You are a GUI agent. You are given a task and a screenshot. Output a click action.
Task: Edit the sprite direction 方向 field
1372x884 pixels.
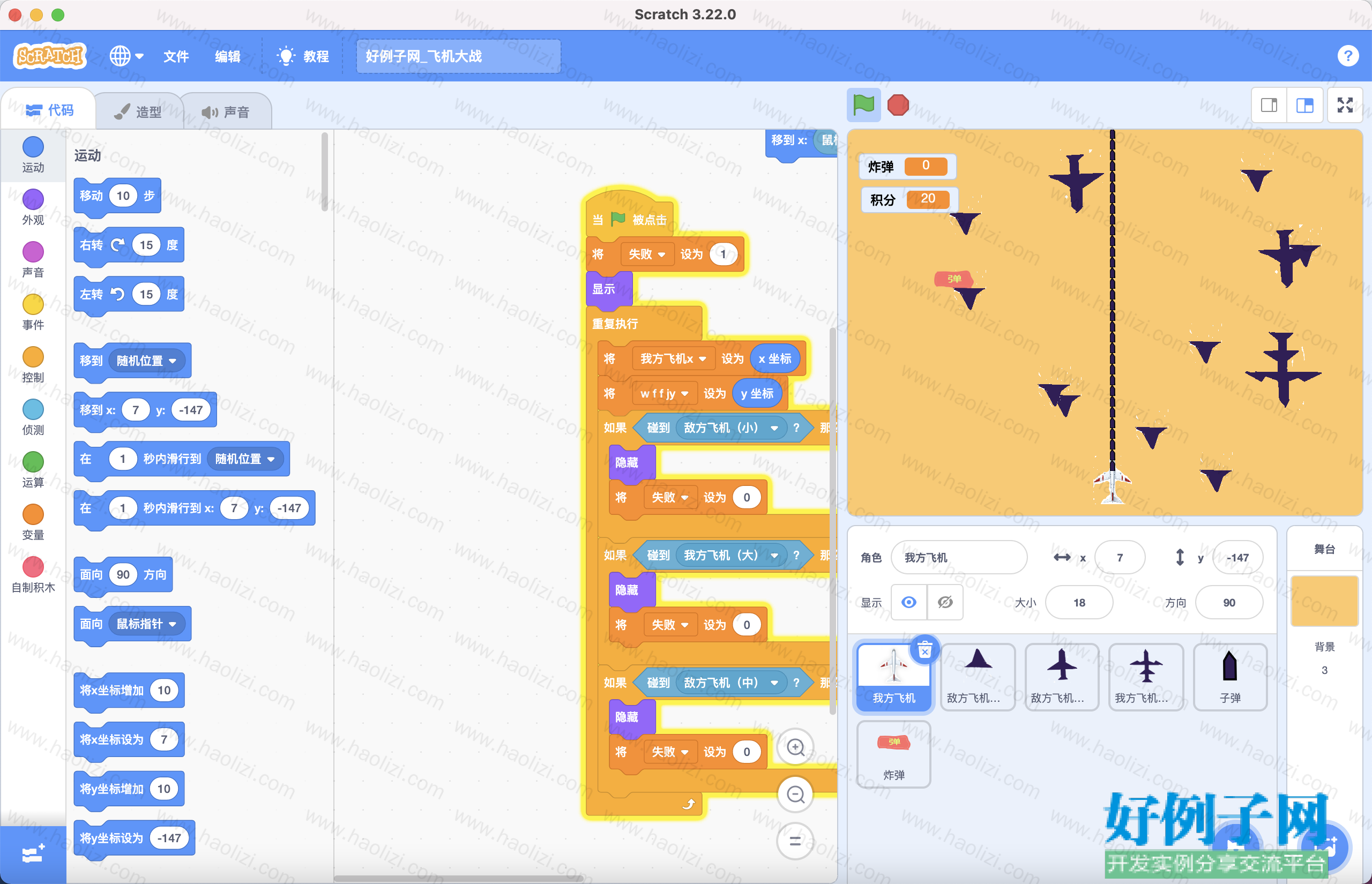[1228, 602]
